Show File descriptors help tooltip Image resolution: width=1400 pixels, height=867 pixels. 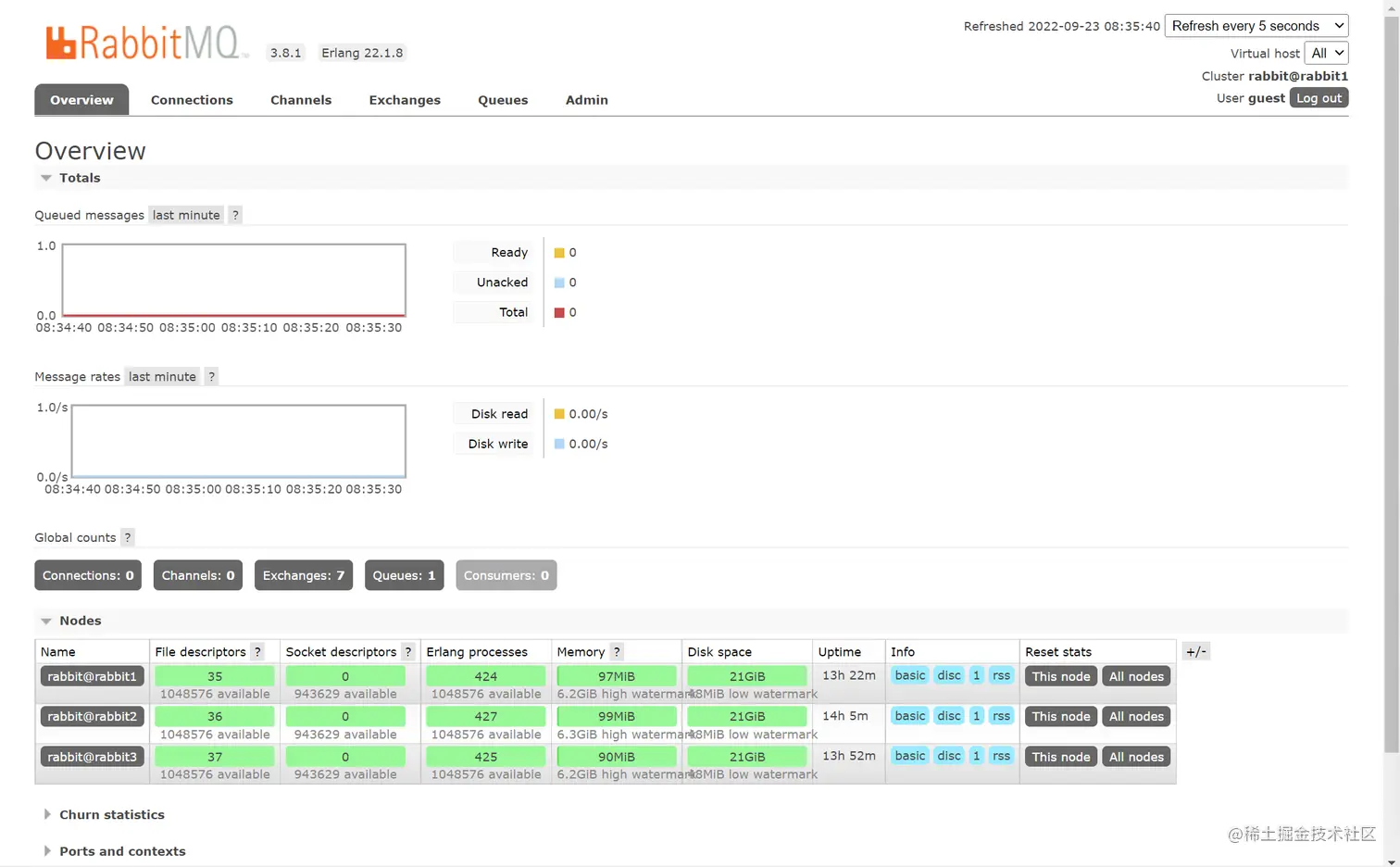pos(257,652)
